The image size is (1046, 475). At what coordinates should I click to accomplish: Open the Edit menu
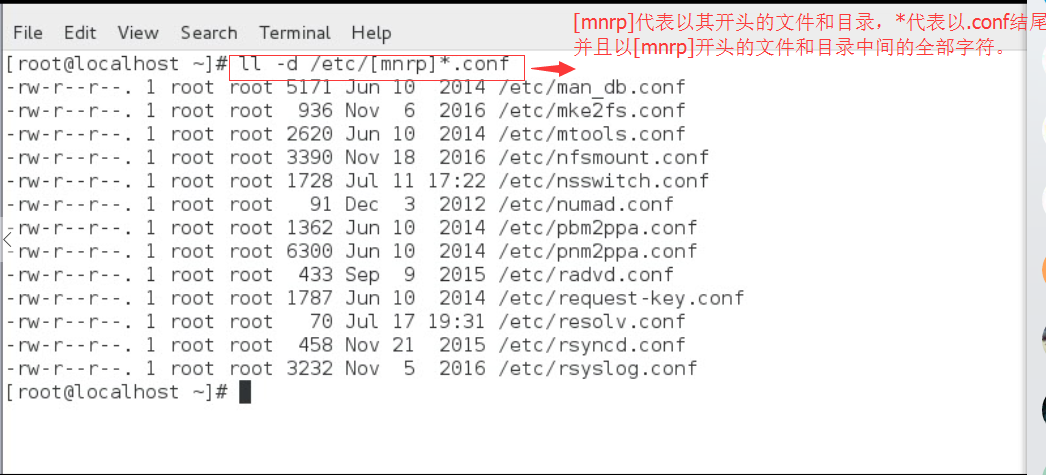pos(80,33)
